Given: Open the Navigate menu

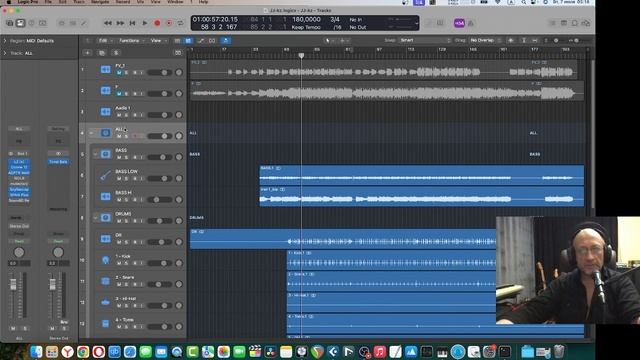Looking at the screenshot, I should (x=100, y=2).
